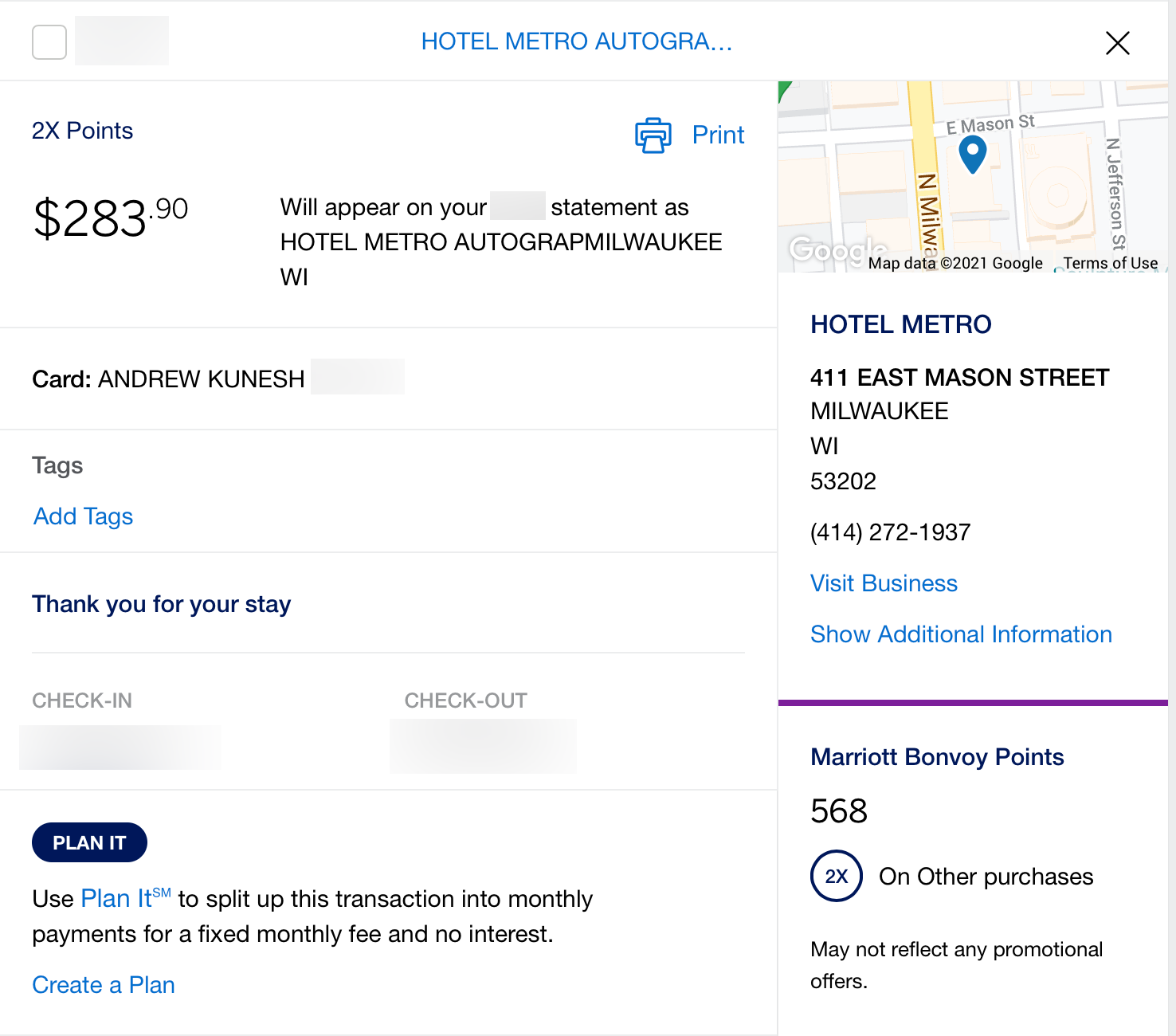1176x1036 pixels.
Task: Open Add Tags
Action: tap(82, 516)
